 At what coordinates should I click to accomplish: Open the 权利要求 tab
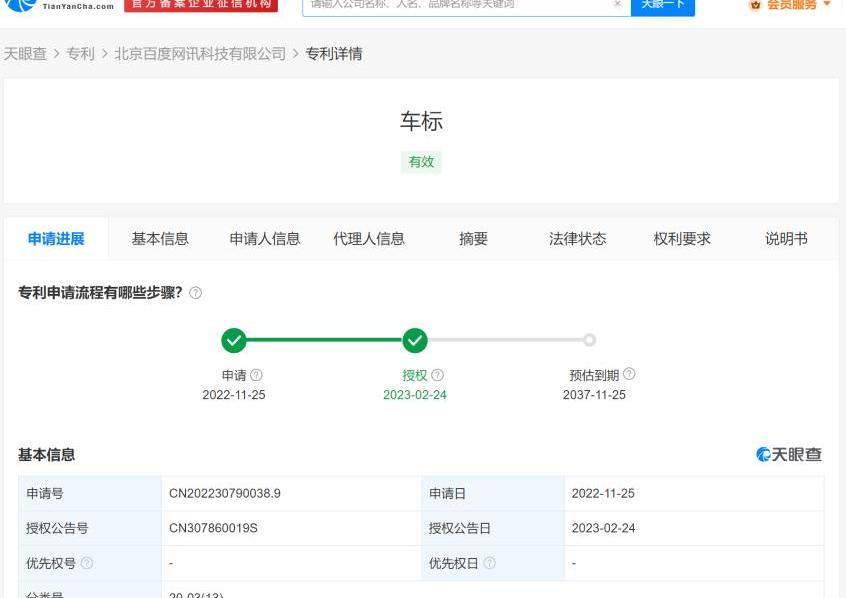[682, 239]
